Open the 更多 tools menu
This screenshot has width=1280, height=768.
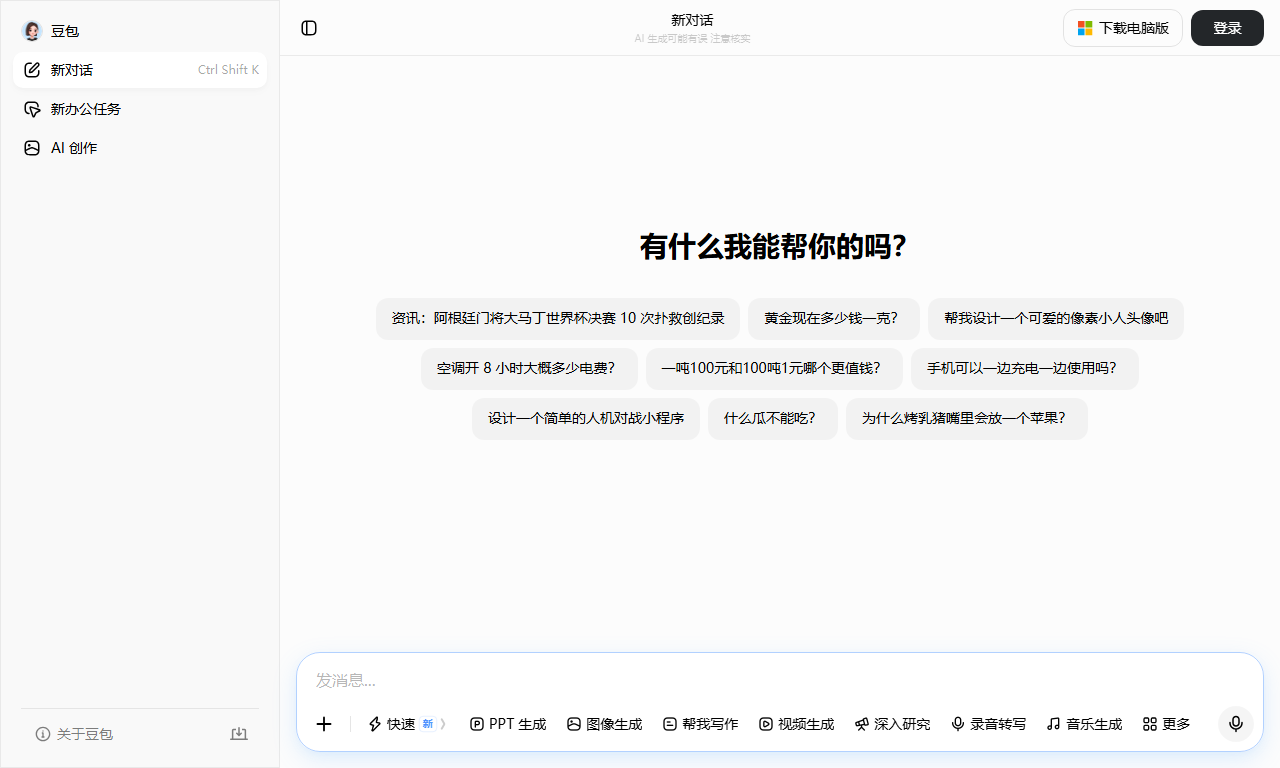pyautogui.click(x=1167, y=724)
